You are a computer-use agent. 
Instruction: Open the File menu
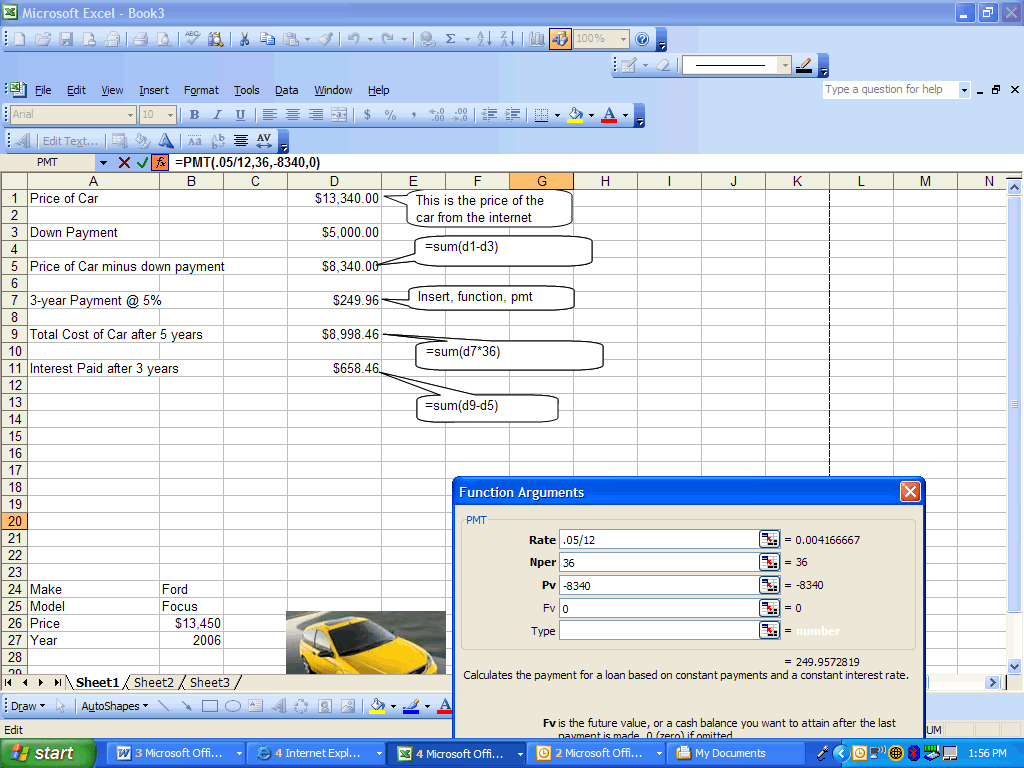(x=43, y=90)
